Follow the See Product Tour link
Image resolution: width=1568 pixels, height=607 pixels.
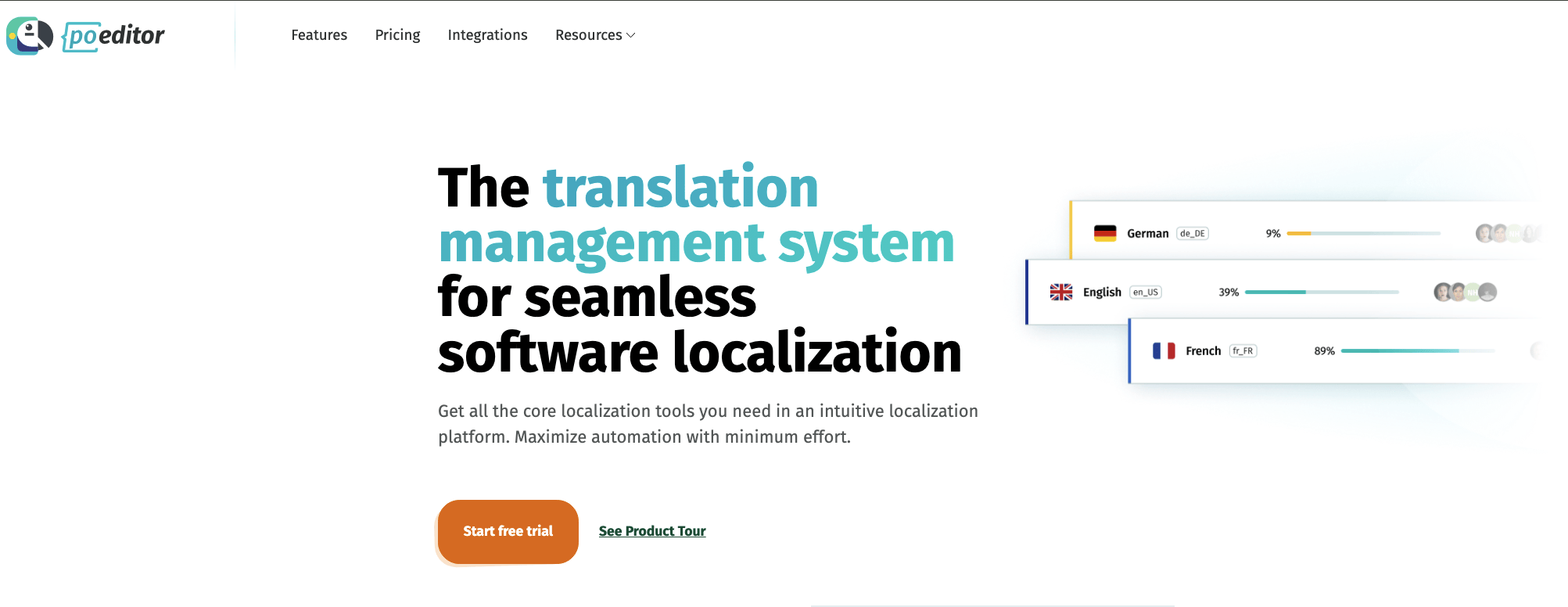[652, 531]
